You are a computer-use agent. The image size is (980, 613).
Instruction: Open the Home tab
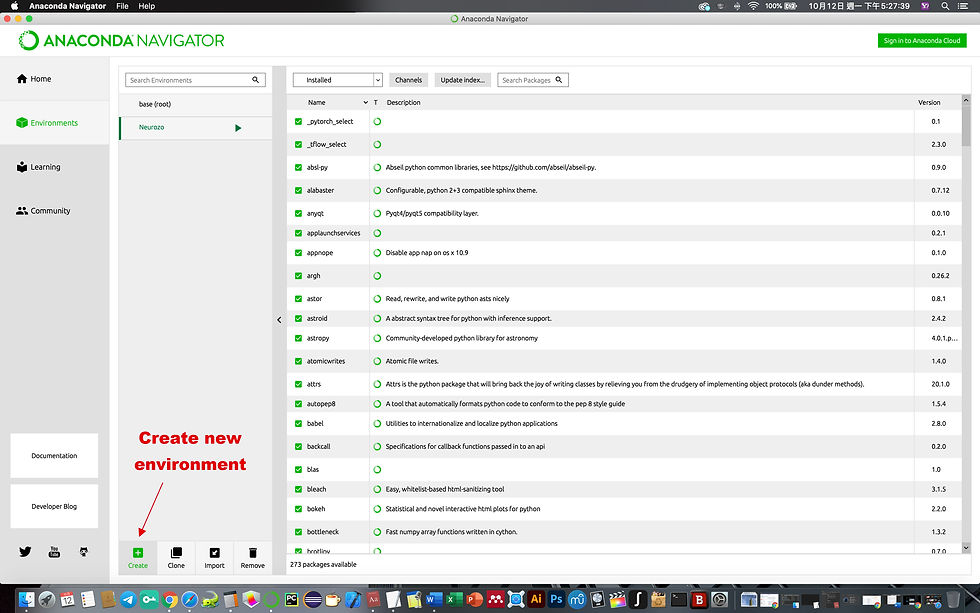point(54,79)
